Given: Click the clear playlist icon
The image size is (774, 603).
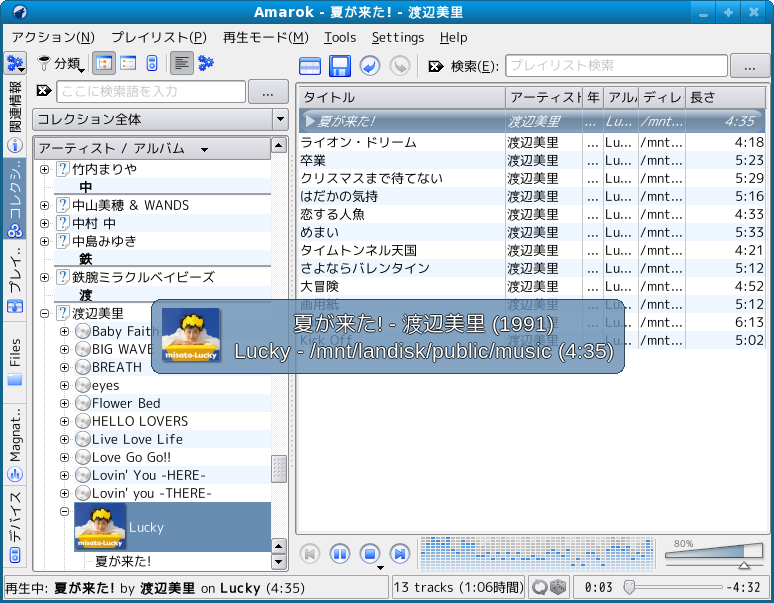Looking at the screenshot, I should (x=310, y=66).
